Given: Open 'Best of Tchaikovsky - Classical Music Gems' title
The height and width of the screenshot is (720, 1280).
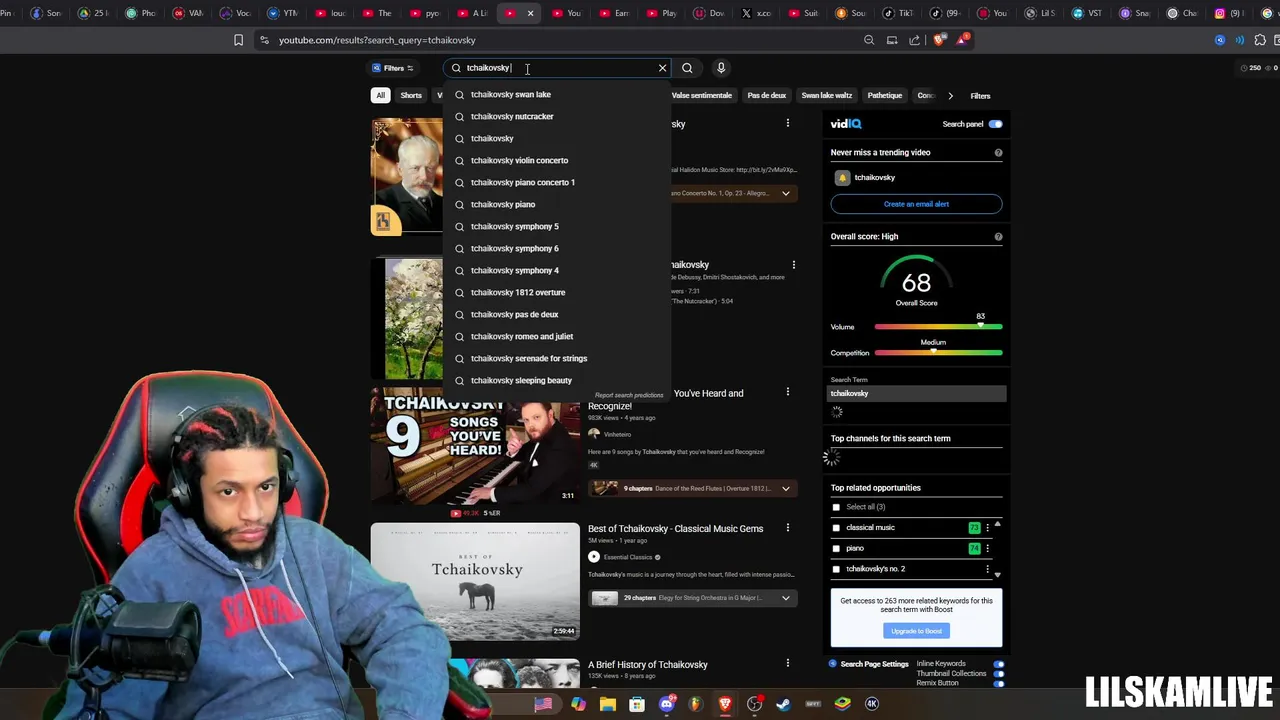Looking at the screenshot, I should click(675, 529).
